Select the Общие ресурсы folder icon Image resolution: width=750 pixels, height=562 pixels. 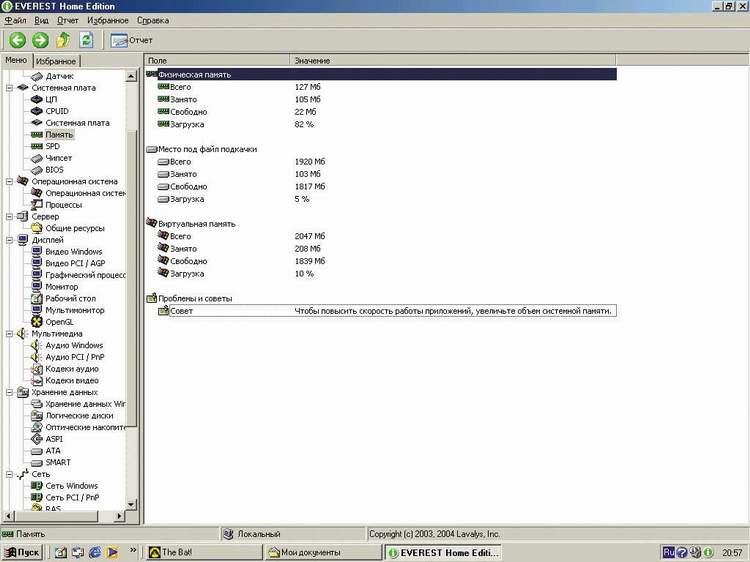pos(37,228)
